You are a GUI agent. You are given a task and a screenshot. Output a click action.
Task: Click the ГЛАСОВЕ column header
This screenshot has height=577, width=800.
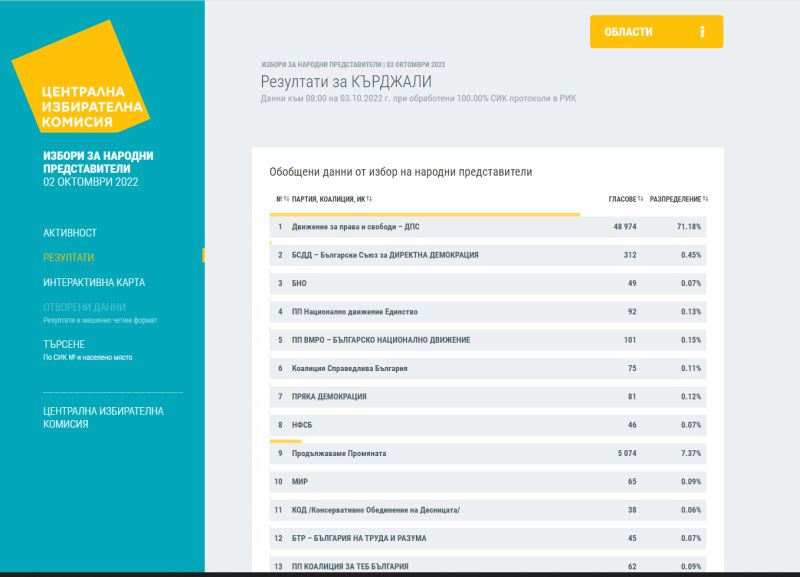pos(622,199)
